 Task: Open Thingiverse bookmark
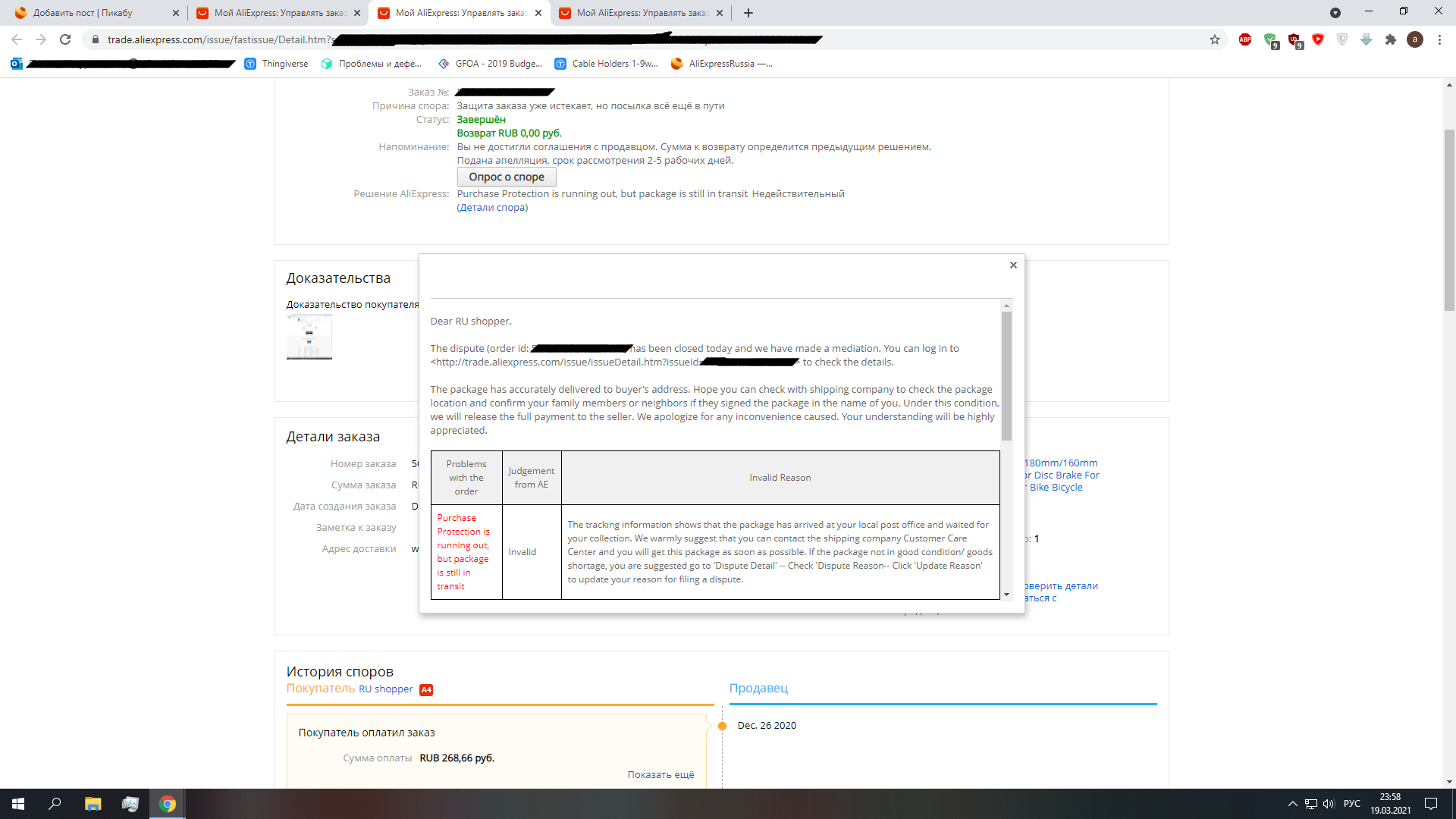(x=277, y=64)
